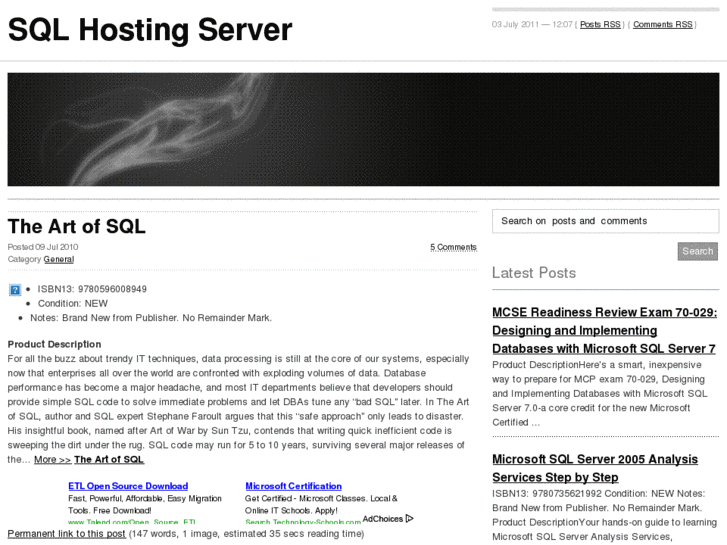727x545 pixels.
Task: Open the General category link
Action: tap(59, 259)
